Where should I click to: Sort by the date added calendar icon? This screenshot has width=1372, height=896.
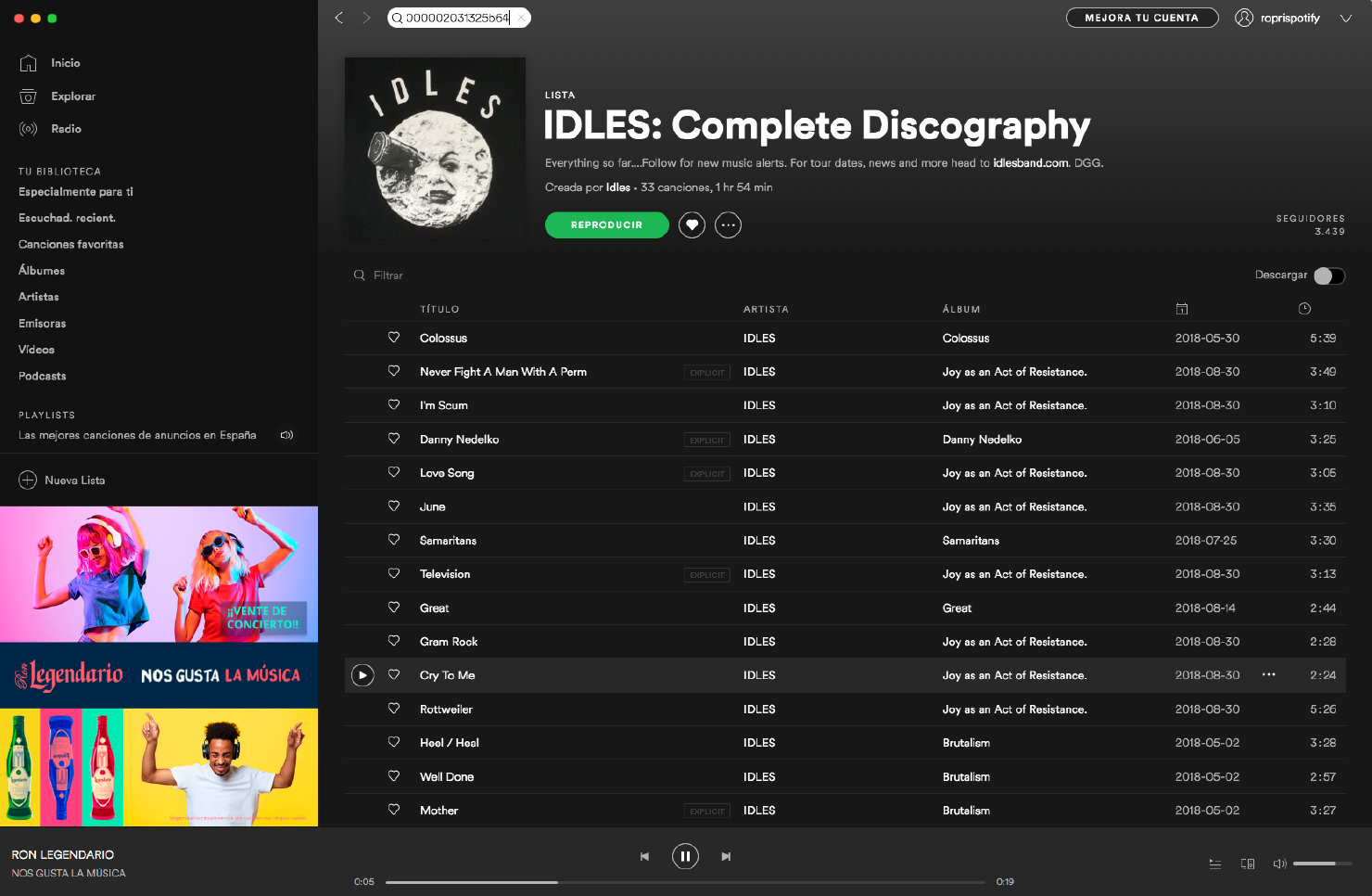[x=1182, y=309]
